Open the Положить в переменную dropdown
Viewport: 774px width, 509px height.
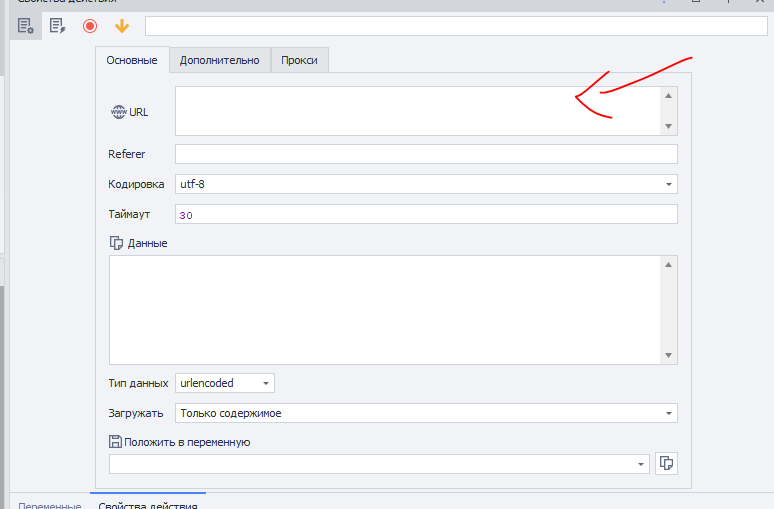point(379,464)
